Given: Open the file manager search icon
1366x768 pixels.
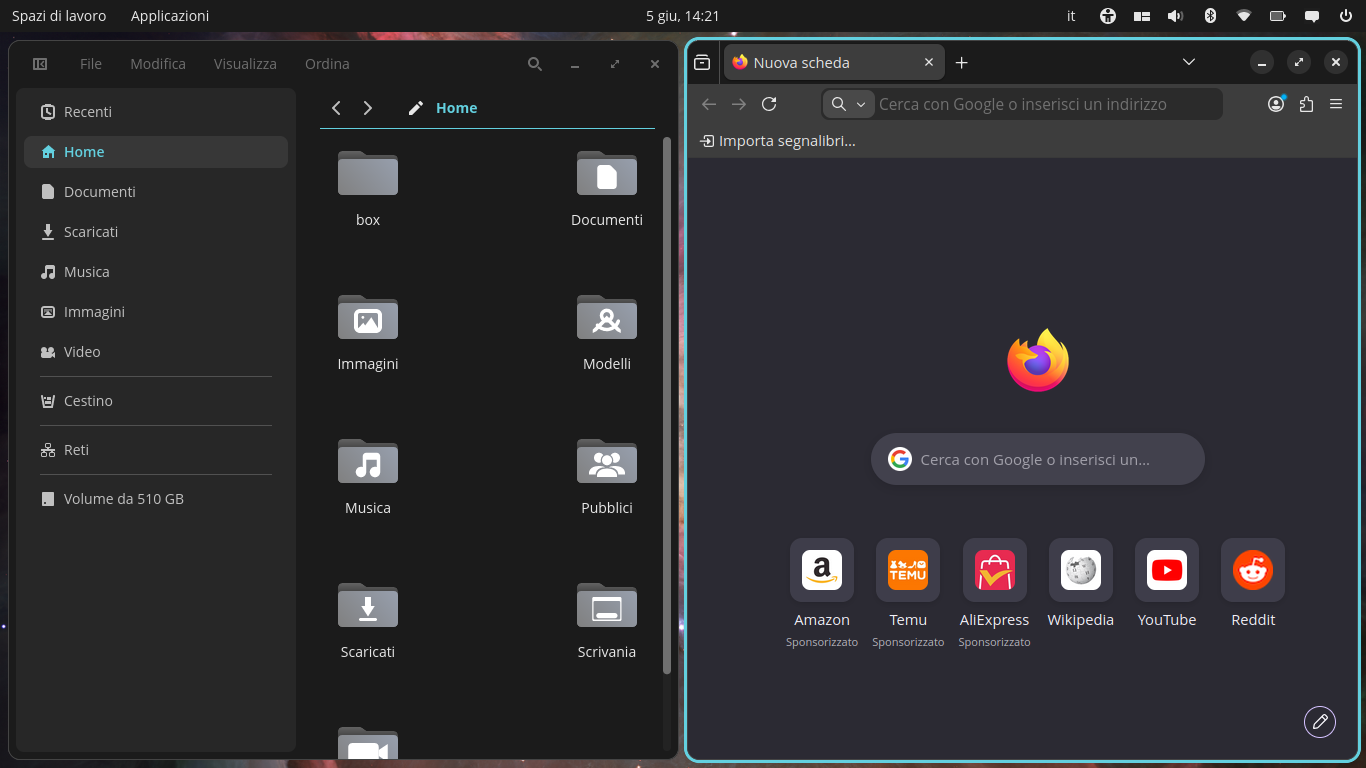Looking at the screenshot, I should point(535,64).
